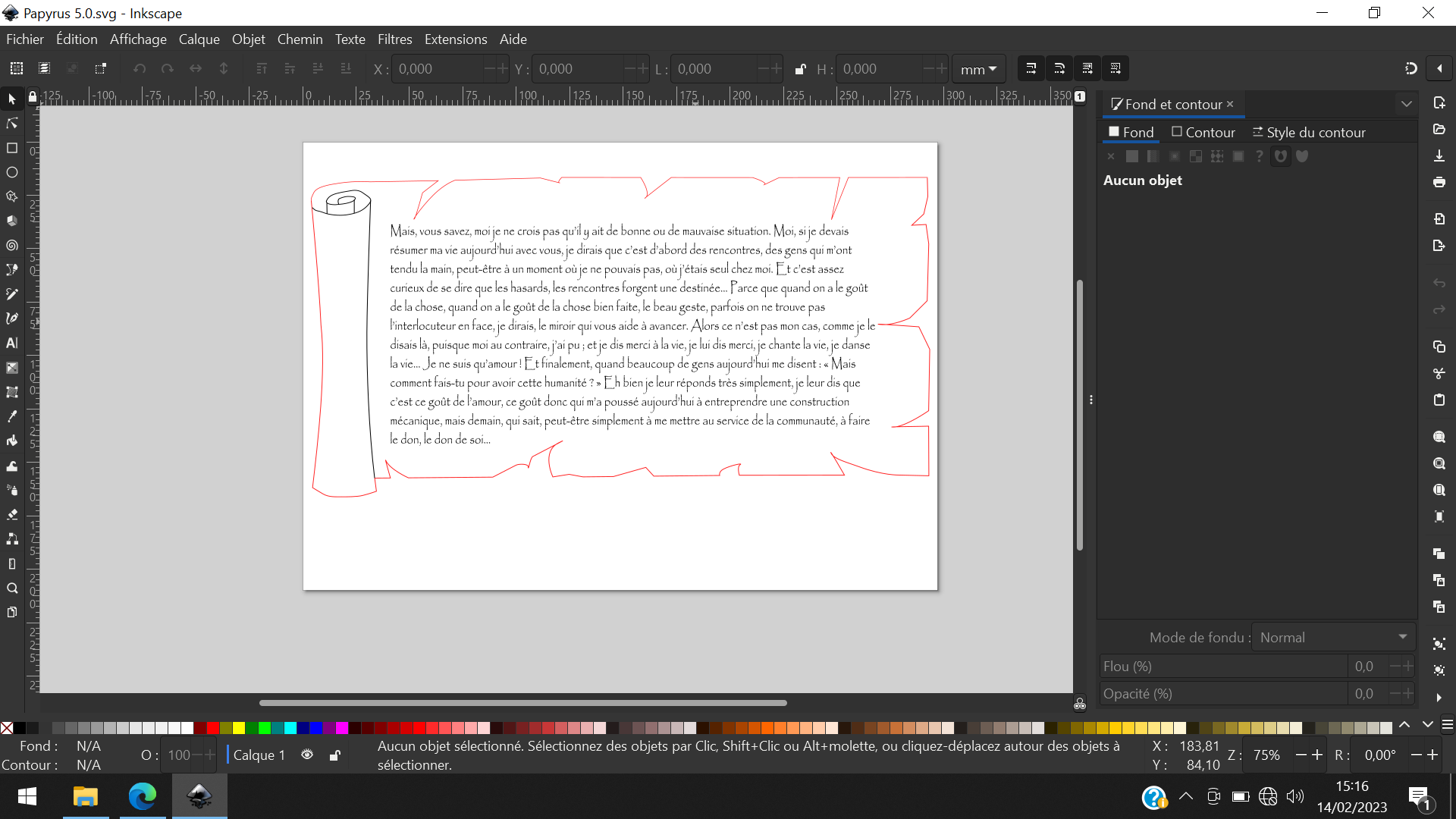Open the Extensions menu
1456x819 pixels.
(456, 39)
